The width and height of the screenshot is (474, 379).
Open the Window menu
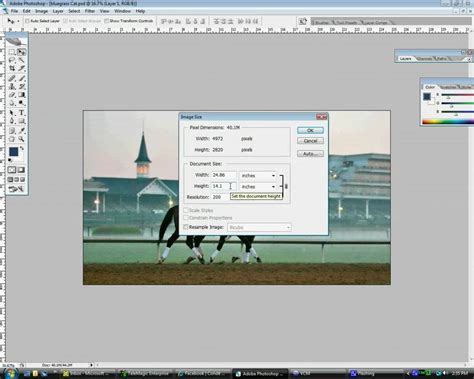[x=123, y=11]
